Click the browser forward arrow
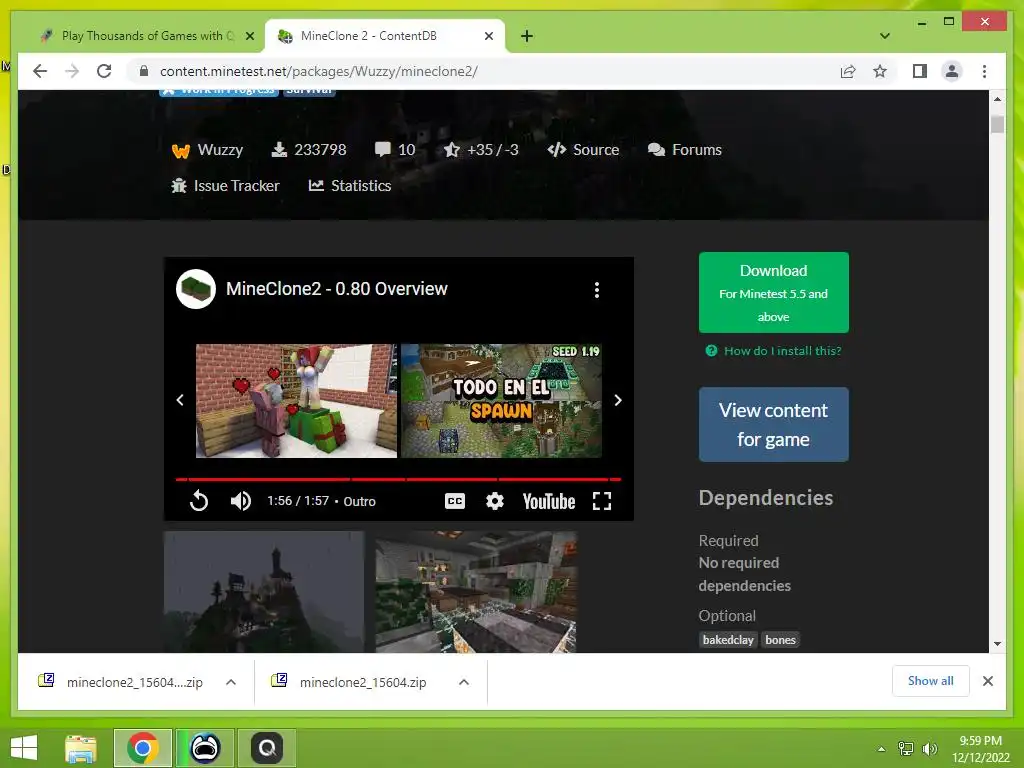Image resolution: width=1024 pixels, height=768 pixels. point(72,71)
